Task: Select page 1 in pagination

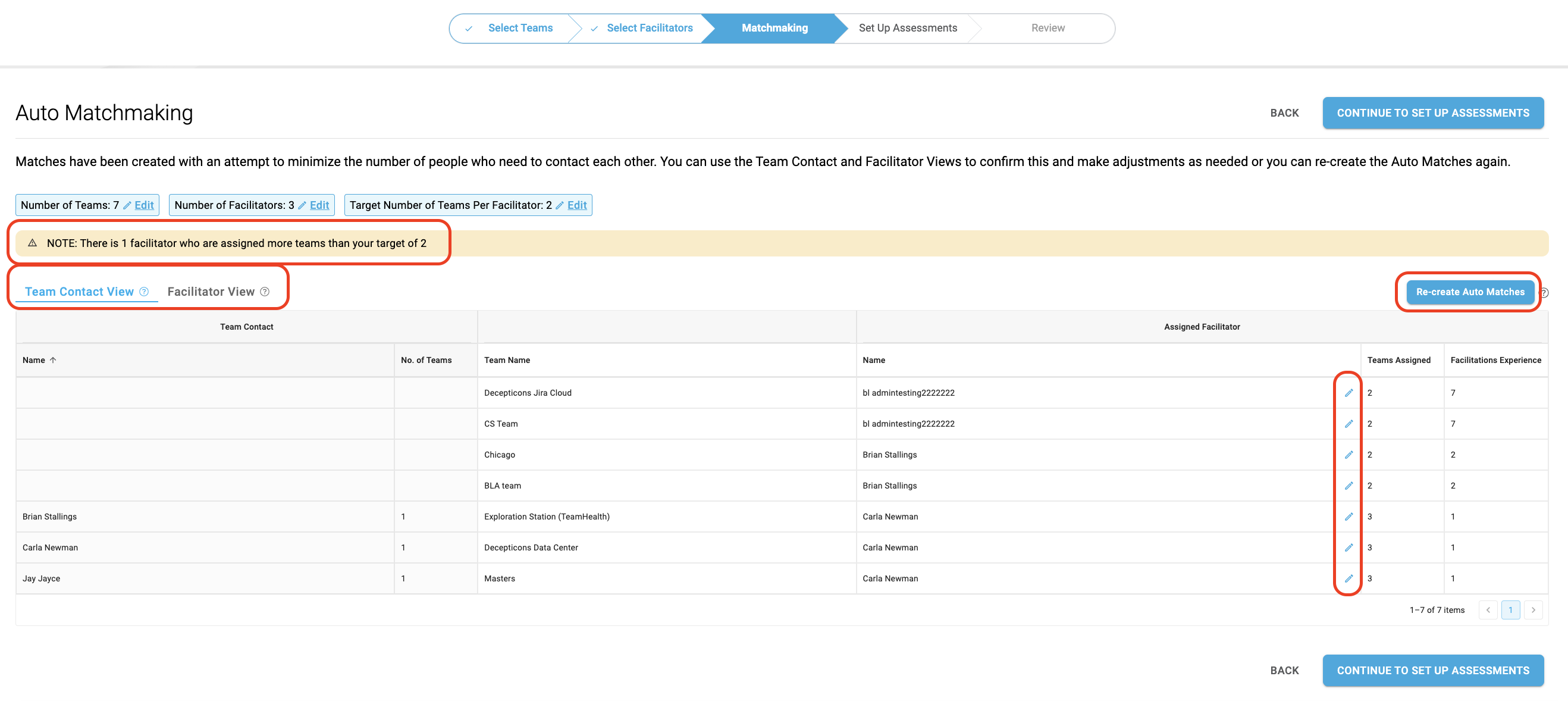Action: click(x=1511, y=611)
